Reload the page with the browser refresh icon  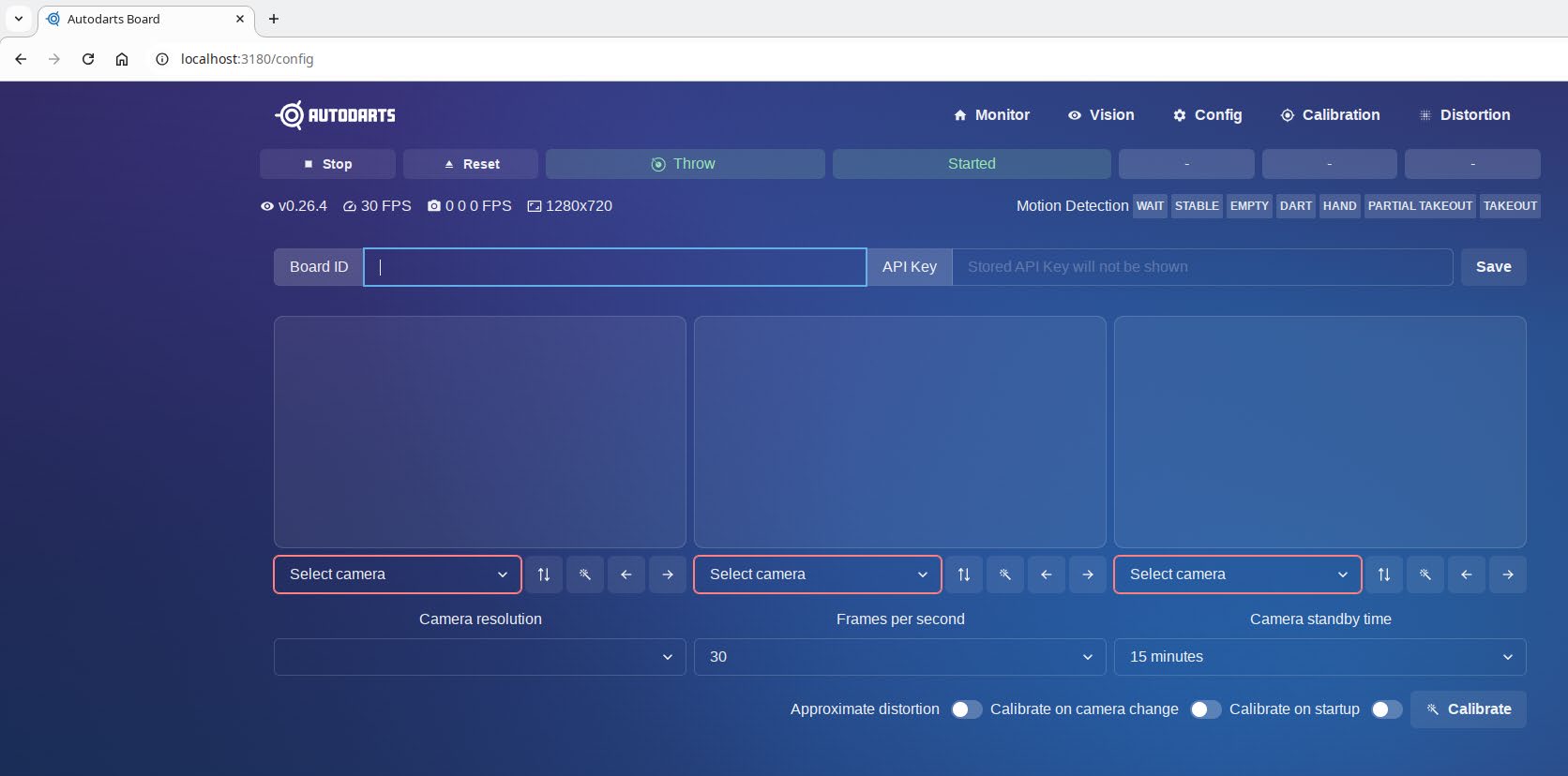pos(88,59)
